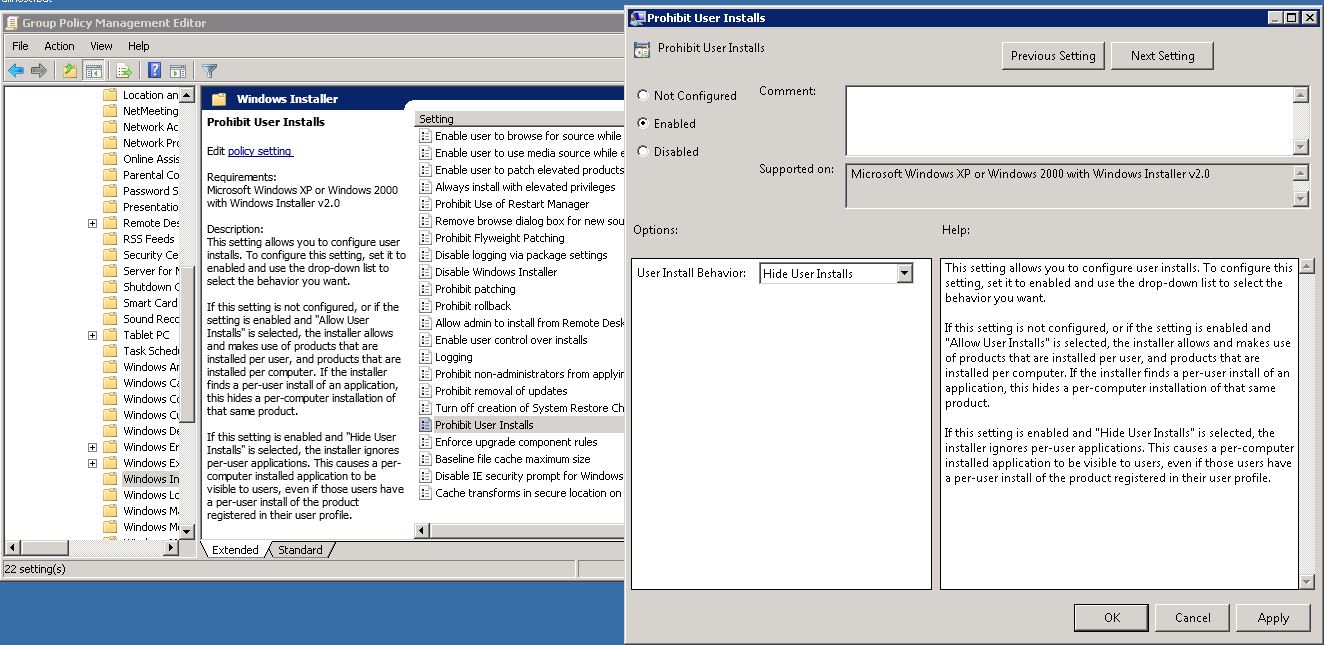
Task: Open the Action menu
Action: click(59, 46)
